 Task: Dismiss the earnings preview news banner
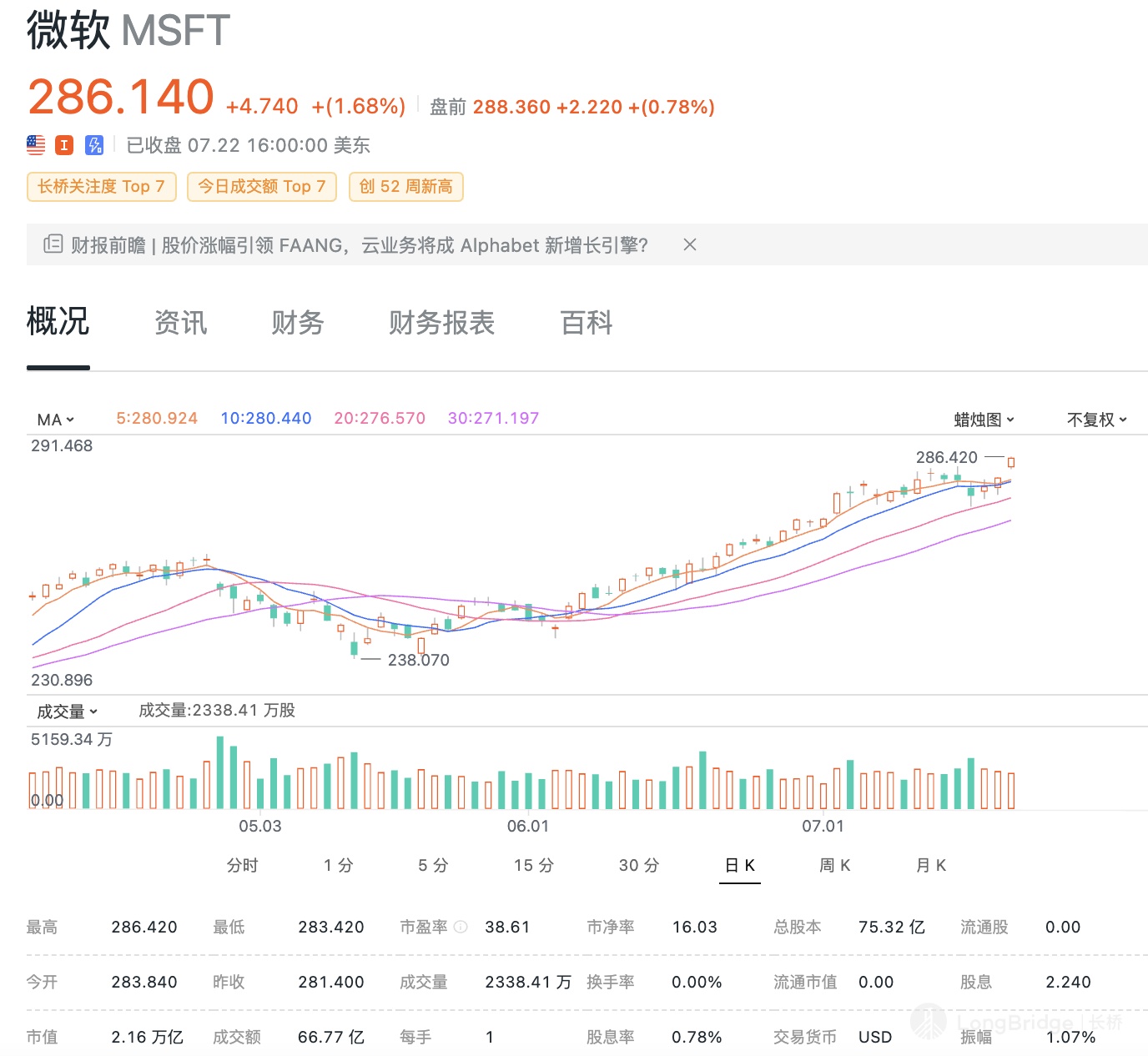coord(690,244)
